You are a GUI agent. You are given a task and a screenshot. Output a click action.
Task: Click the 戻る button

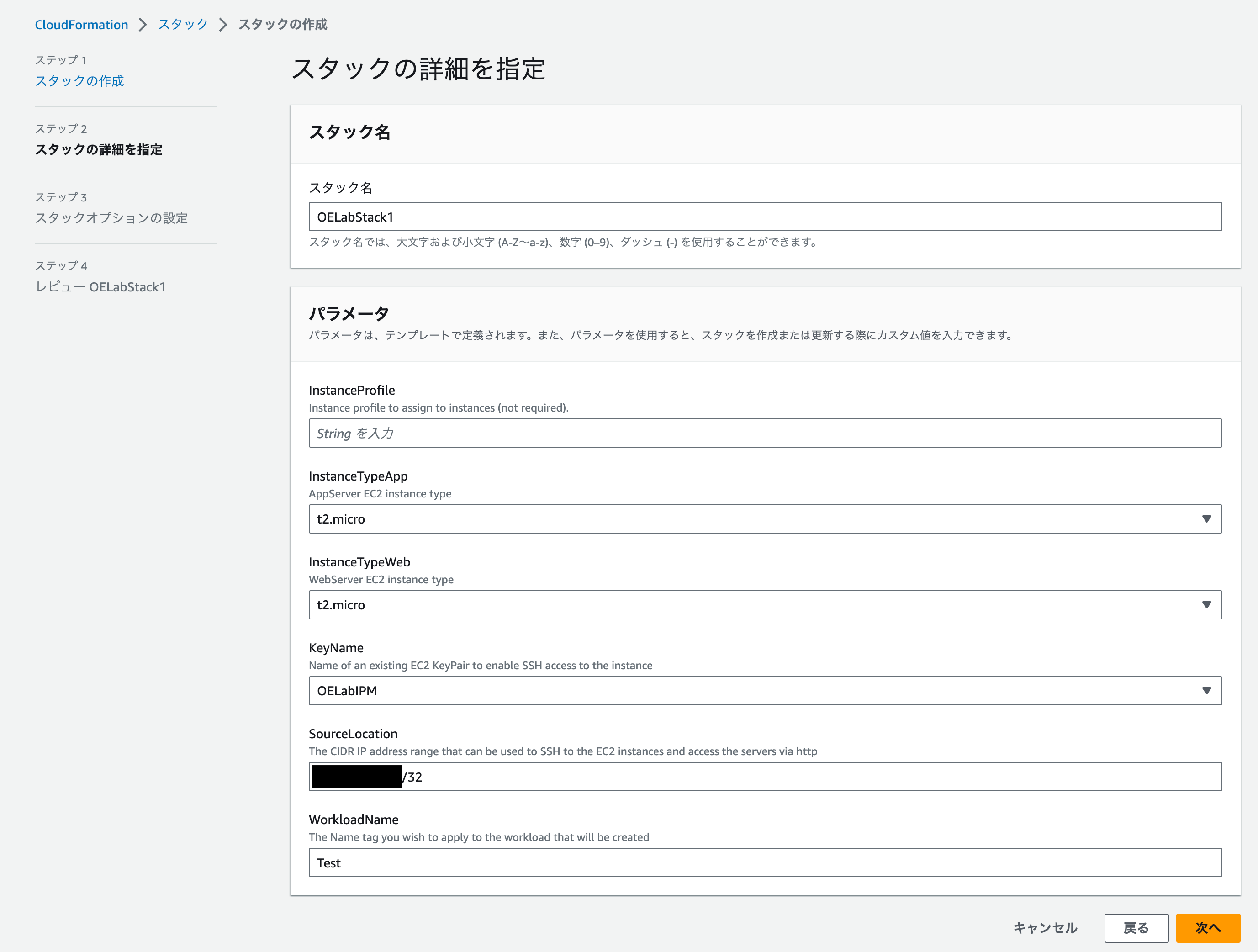tap(1136, 927)
